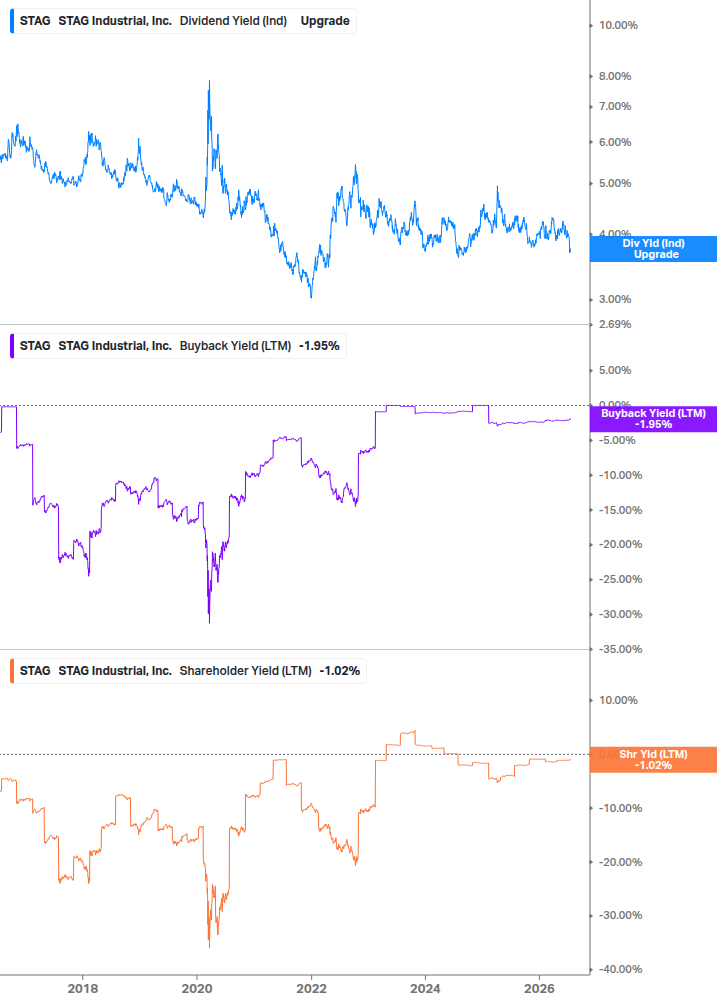
Task: Click the 10.00% tick on the dividend yield axis
Action: (618, 26)
